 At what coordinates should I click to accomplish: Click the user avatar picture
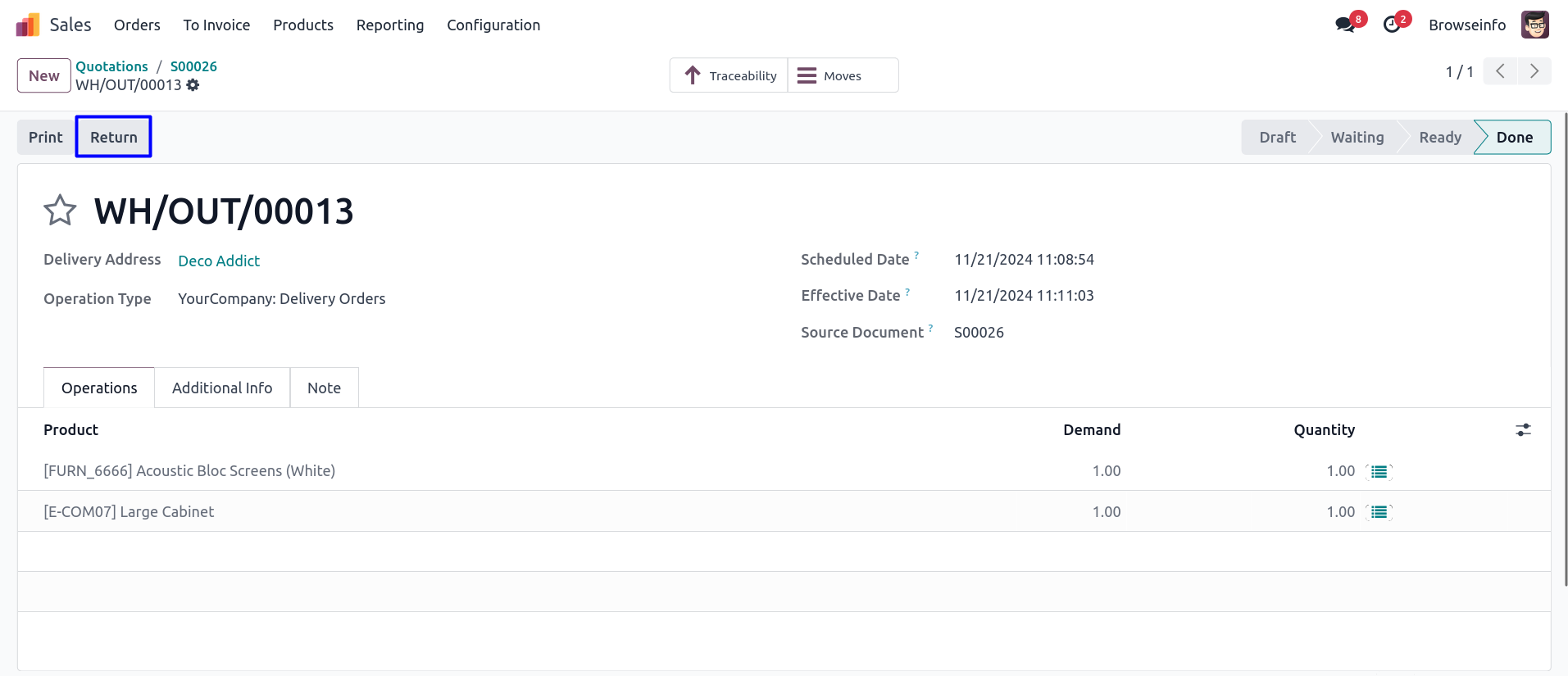(x=1534, y=25)
